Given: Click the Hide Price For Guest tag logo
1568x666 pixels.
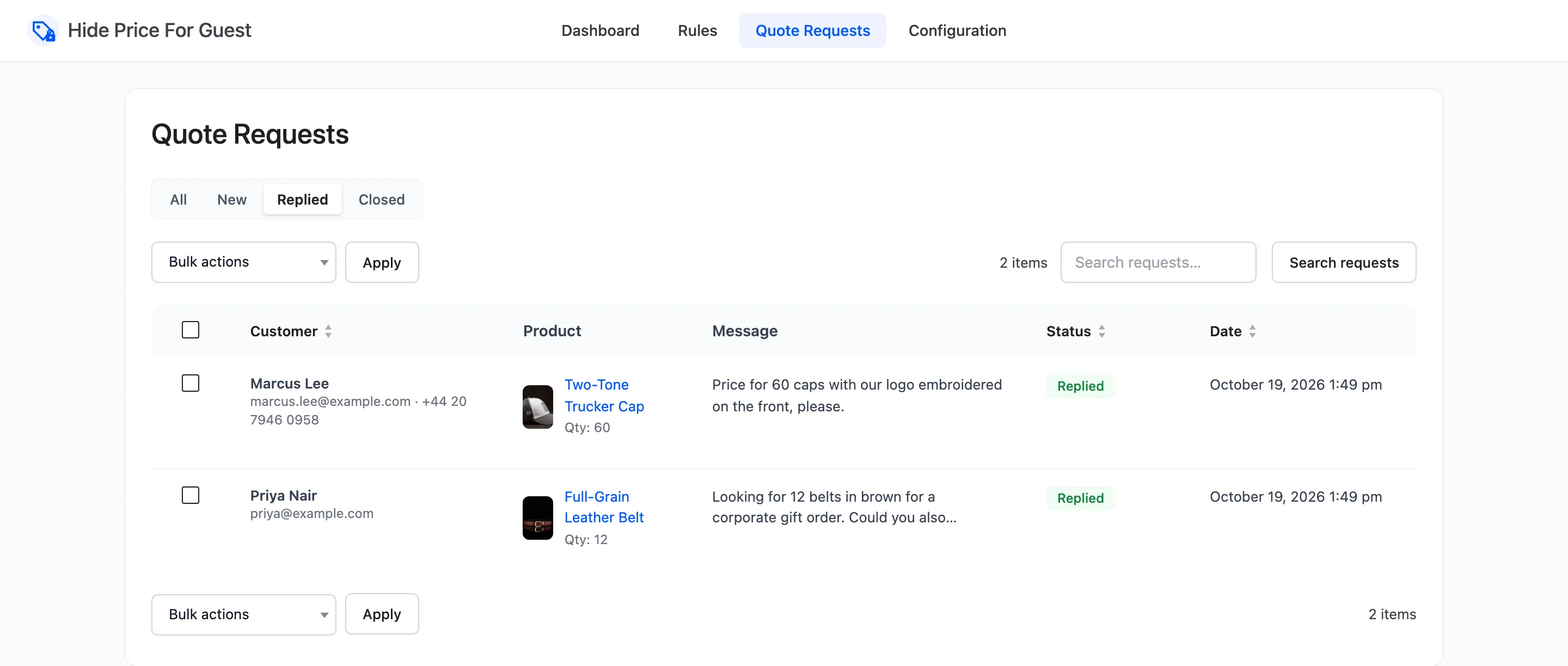Looking at the screenshot, I should [x=43, y=30].
